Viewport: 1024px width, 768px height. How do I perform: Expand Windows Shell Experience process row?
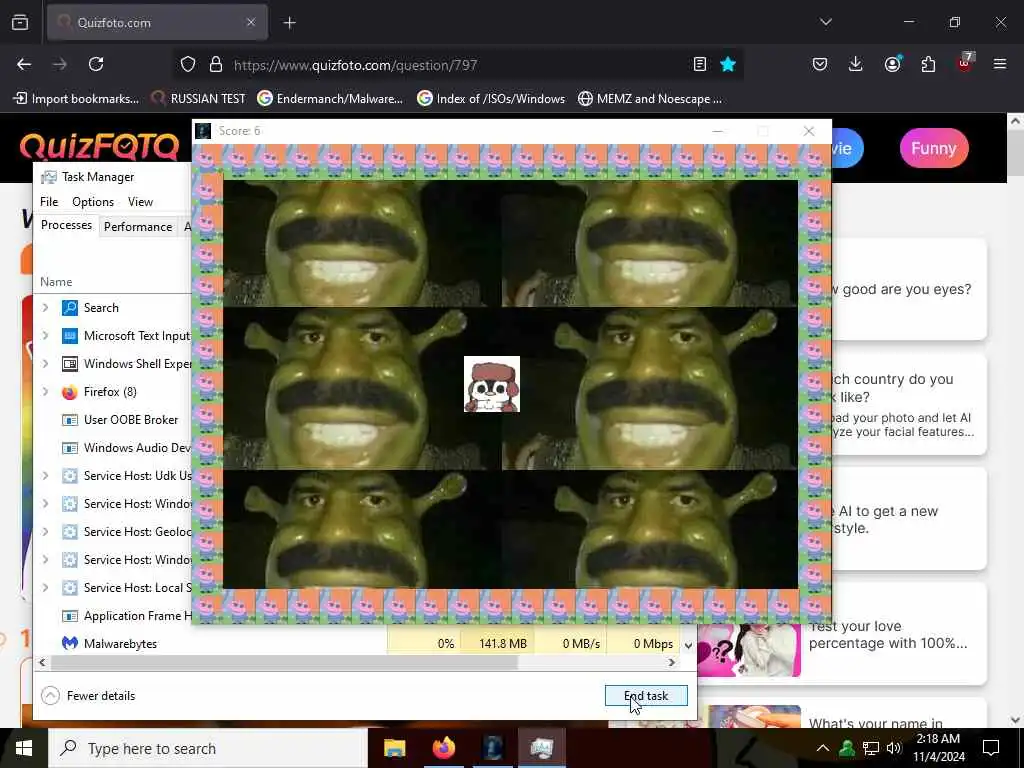coord(46,364)
